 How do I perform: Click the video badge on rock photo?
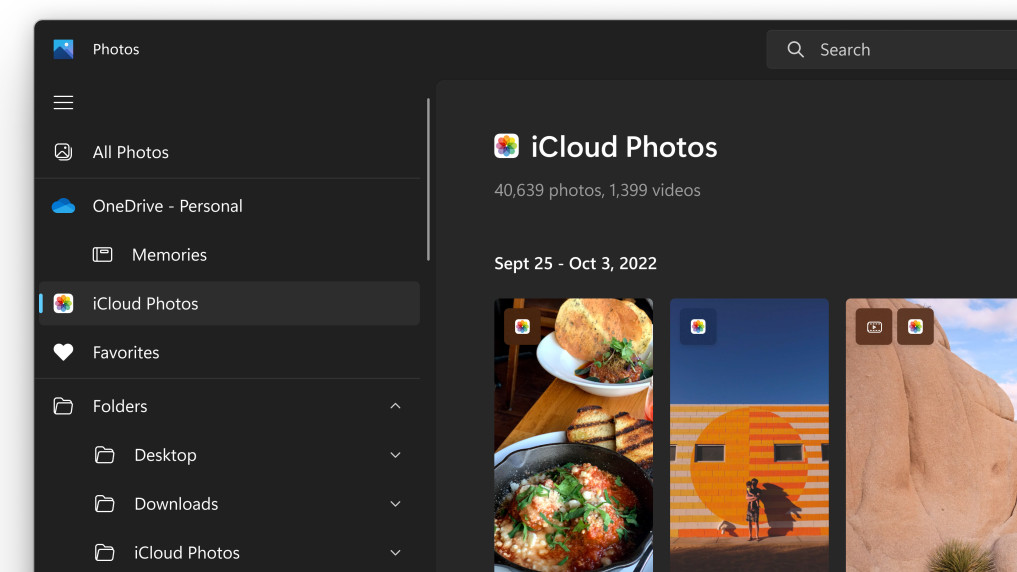point(874,327)
